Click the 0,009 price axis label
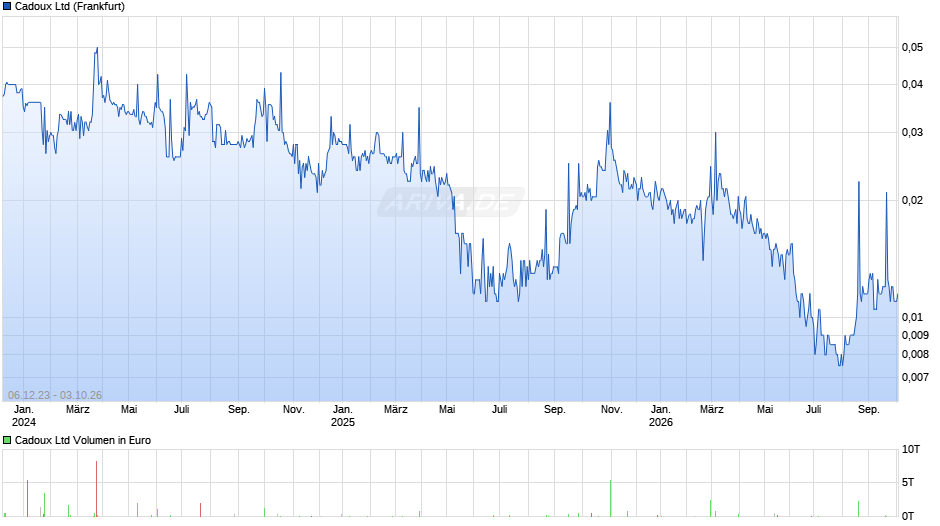 [x=915, y=335]
